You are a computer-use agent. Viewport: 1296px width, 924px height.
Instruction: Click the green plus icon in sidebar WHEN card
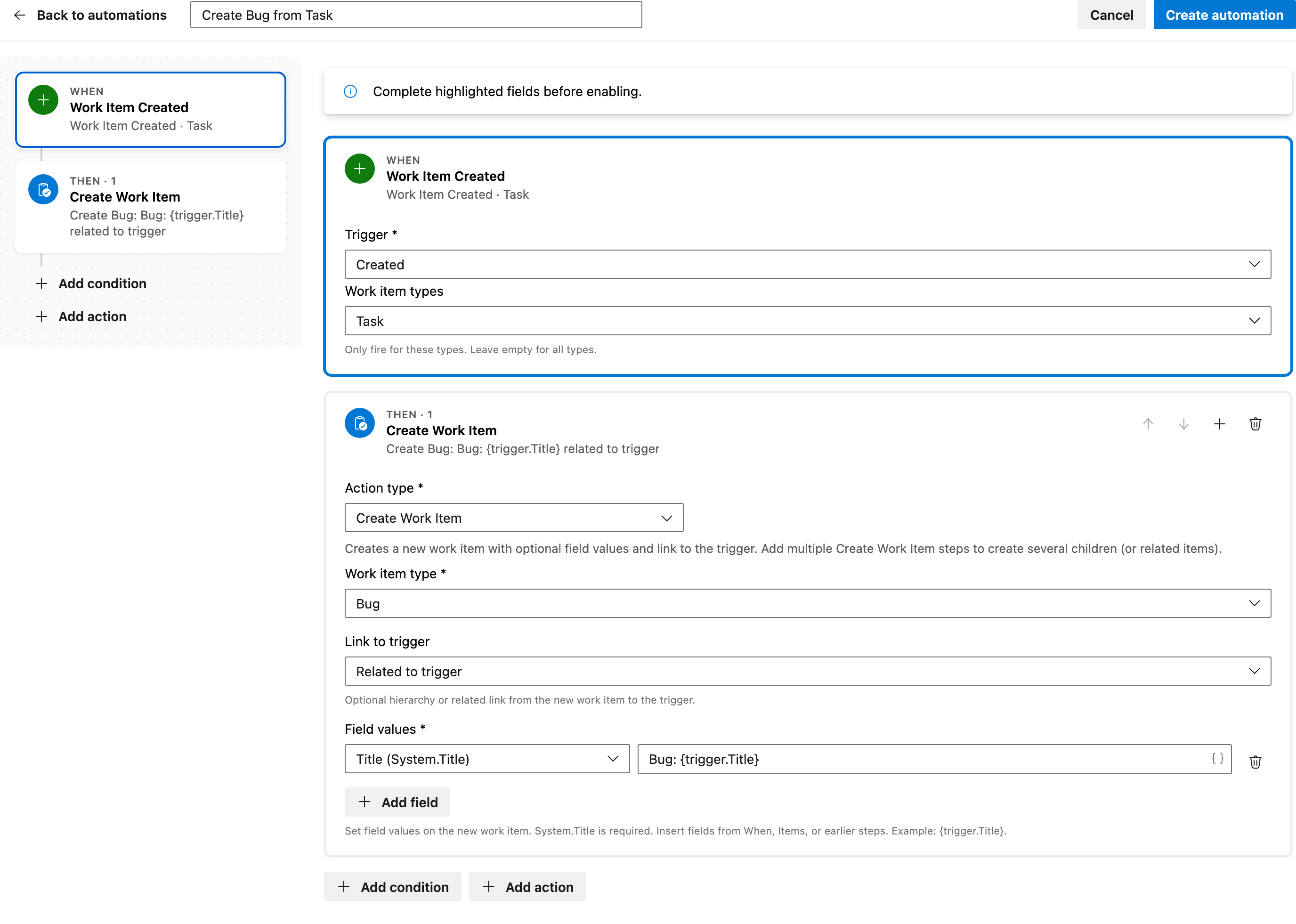(x=43, y=100)
